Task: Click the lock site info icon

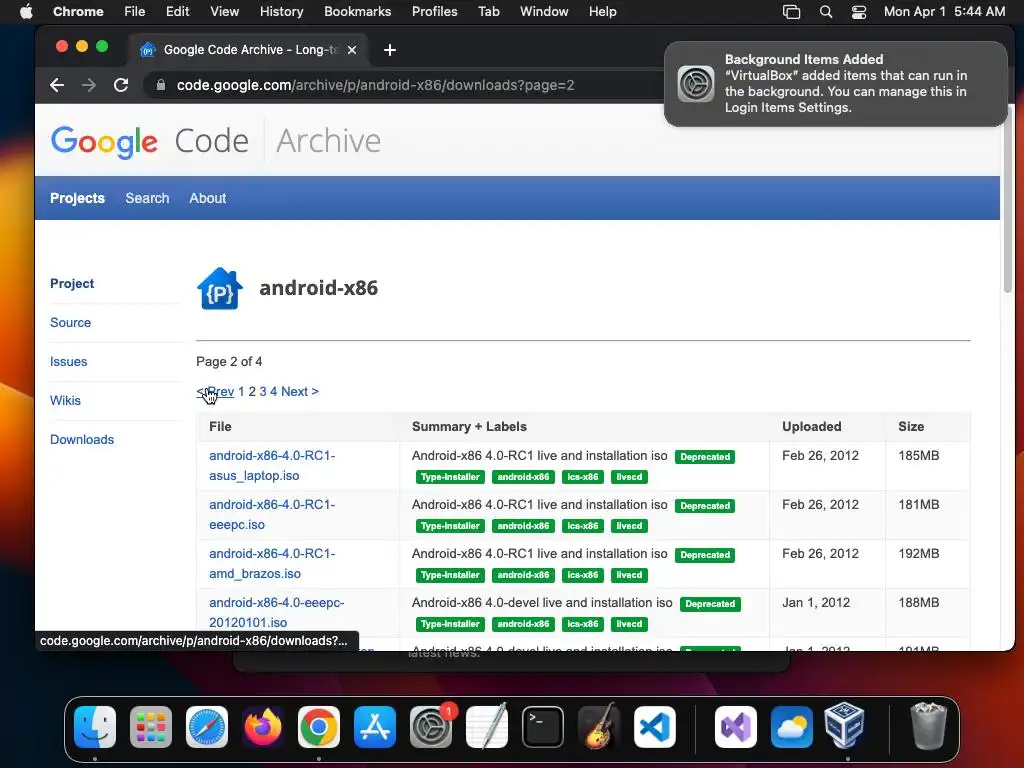Action: click(x=161, y=85)
